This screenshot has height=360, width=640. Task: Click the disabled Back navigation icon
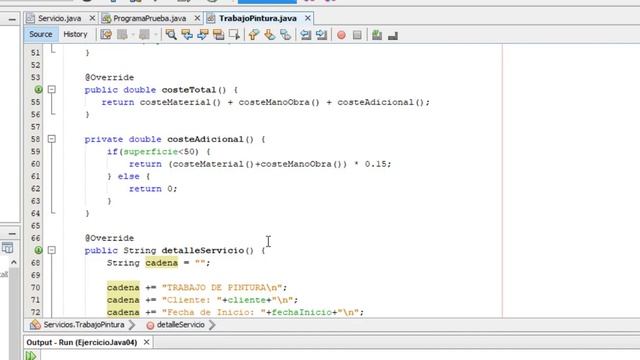(x=122, y=35)
